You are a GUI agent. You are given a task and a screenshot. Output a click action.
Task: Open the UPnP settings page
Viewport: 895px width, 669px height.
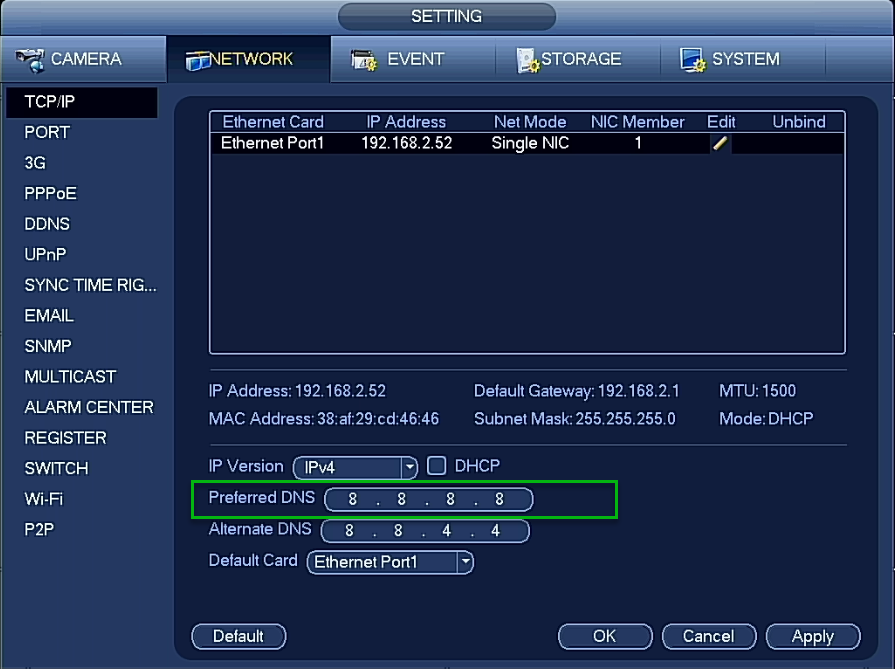click(x=45, y=255)
